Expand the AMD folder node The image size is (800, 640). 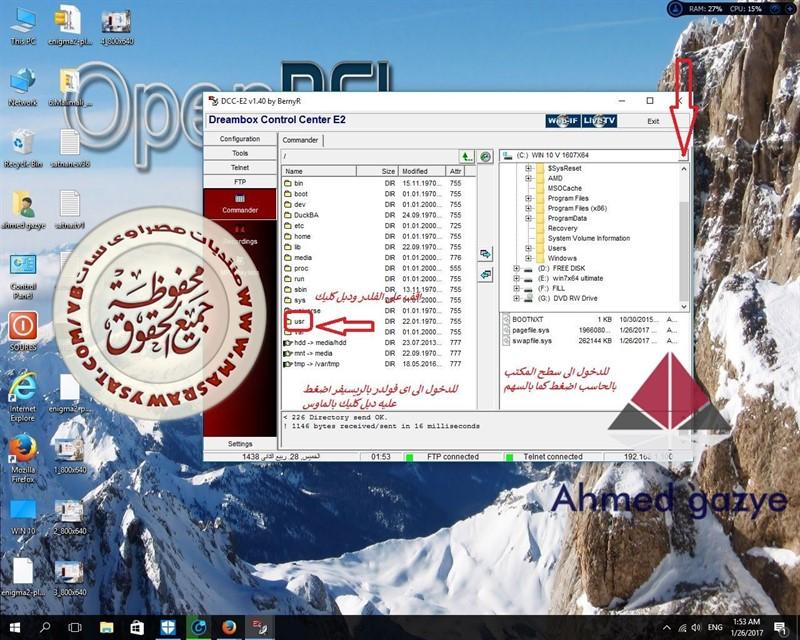(528, 178)
